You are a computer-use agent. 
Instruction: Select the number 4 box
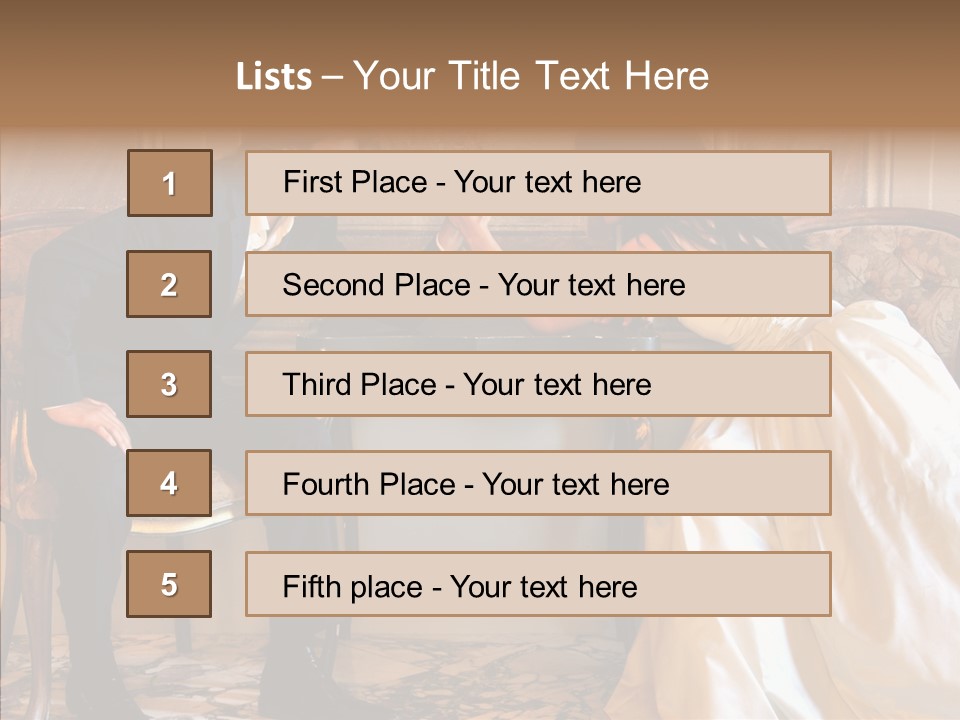coord(169,483)
